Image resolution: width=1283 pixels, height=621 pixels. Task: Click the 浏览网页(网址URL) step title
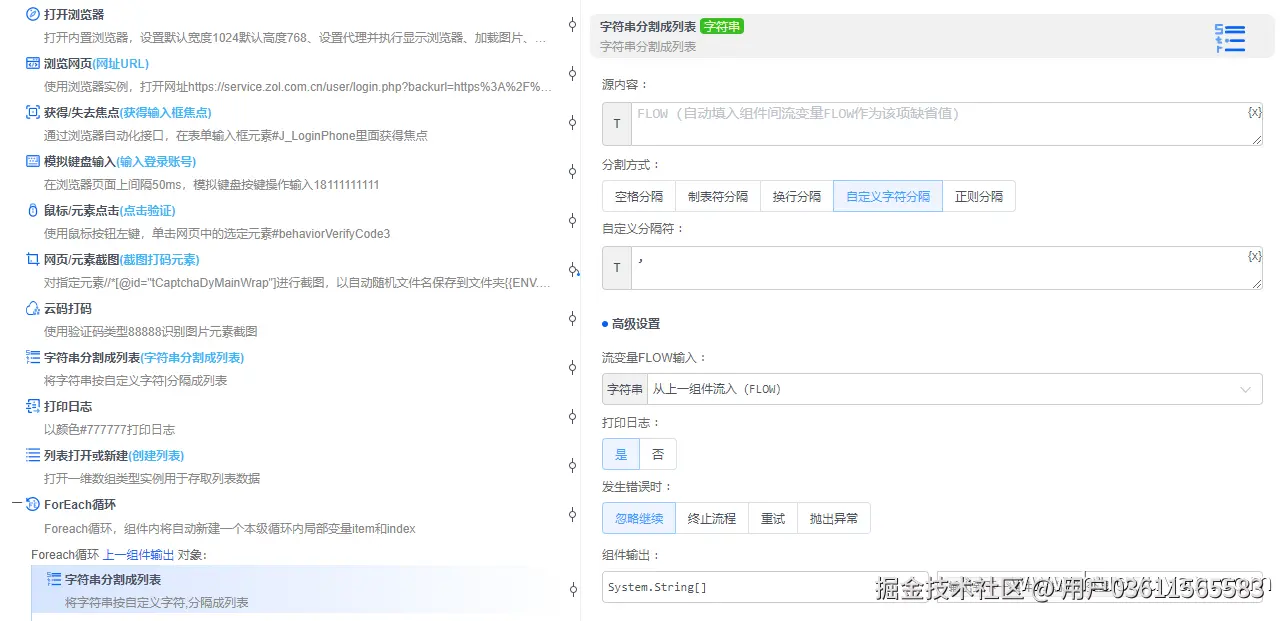[x=96, y=63]
